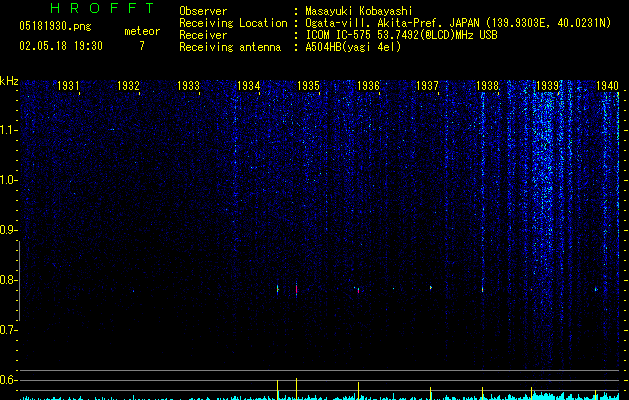This screenshot has height=400, width=629.
Task: Click the 0.8 kHz axis label
Action: click(x=9, y=280)
